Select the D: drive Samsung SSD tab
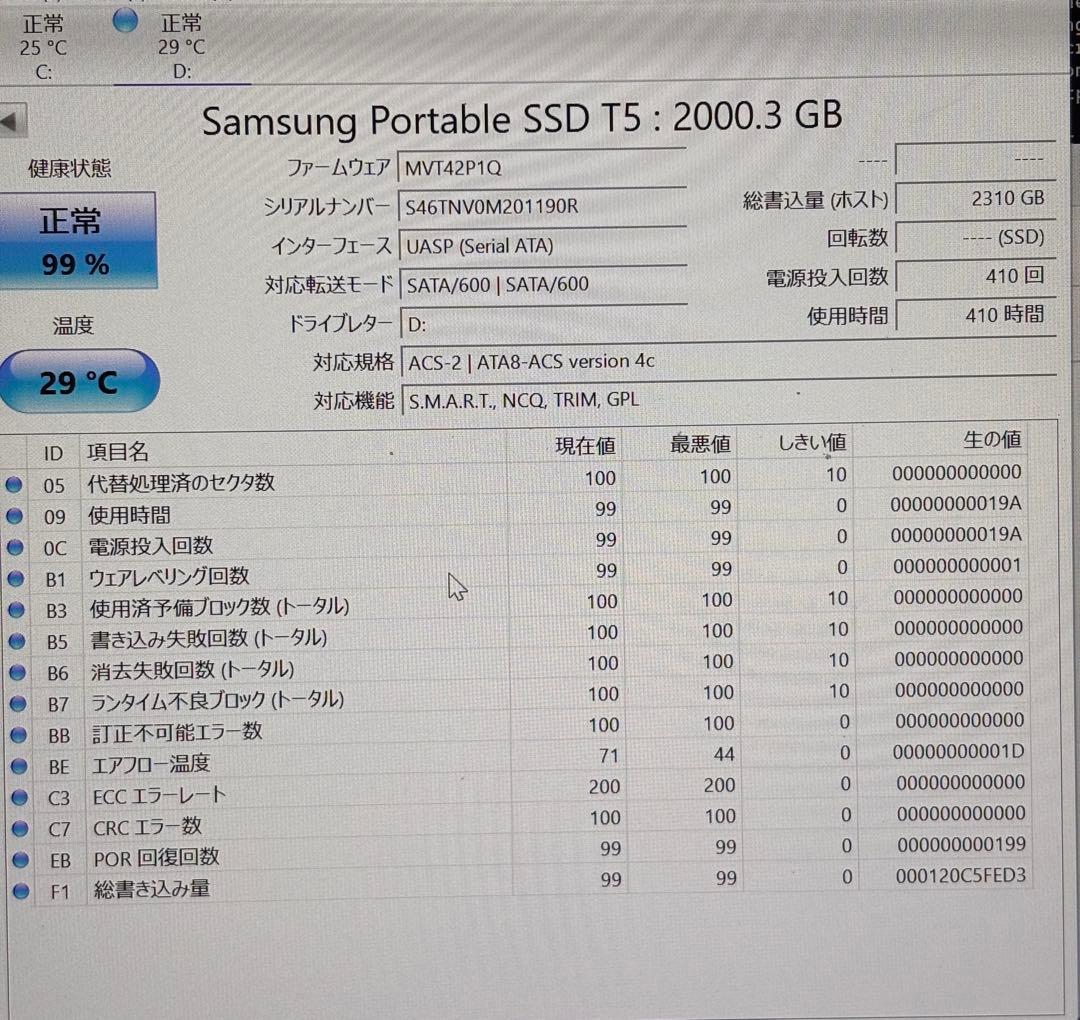Screen dimensions: 1080x1020 180,45
